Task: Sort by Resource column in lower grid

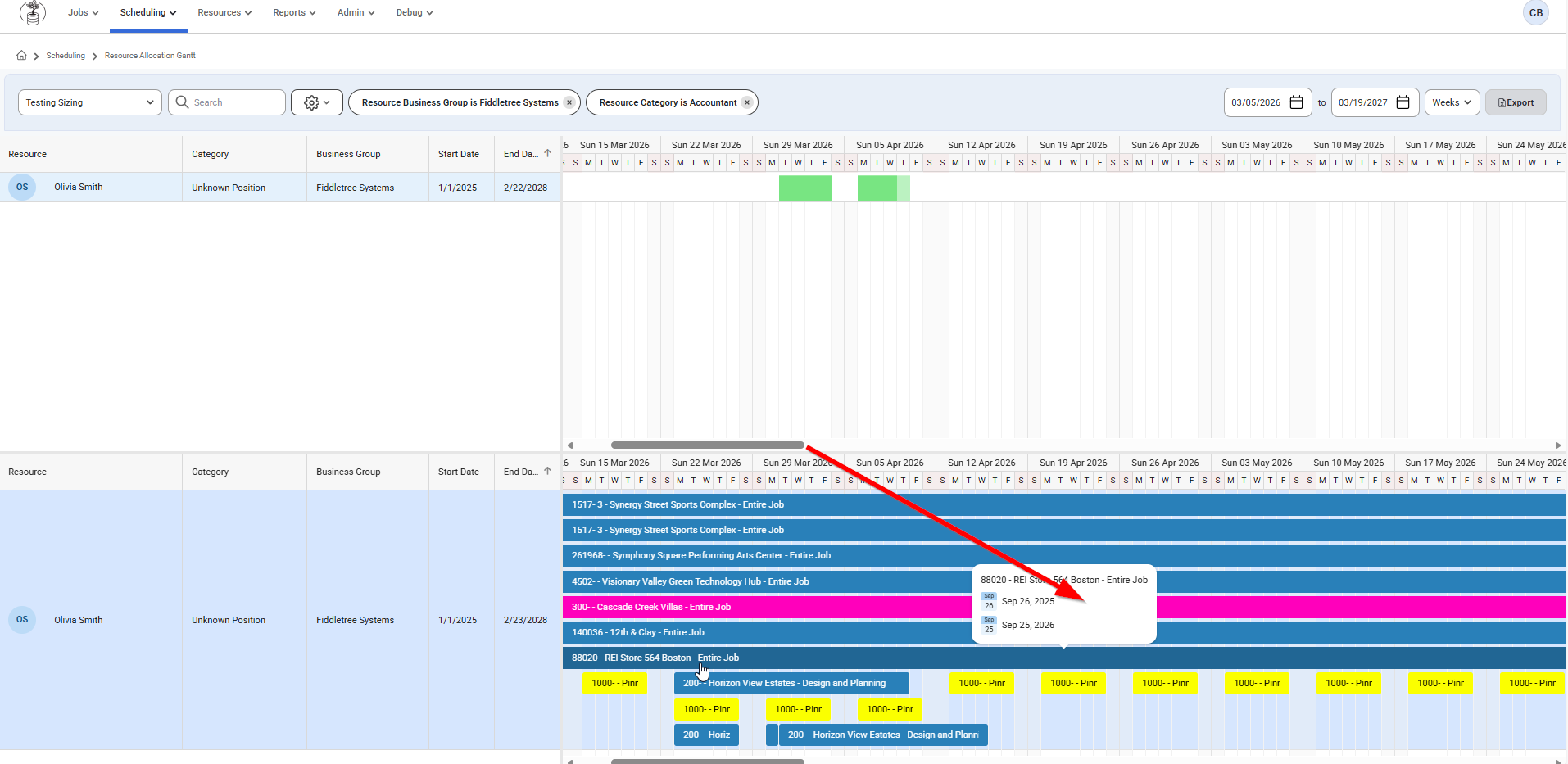Action: [91, 472]
